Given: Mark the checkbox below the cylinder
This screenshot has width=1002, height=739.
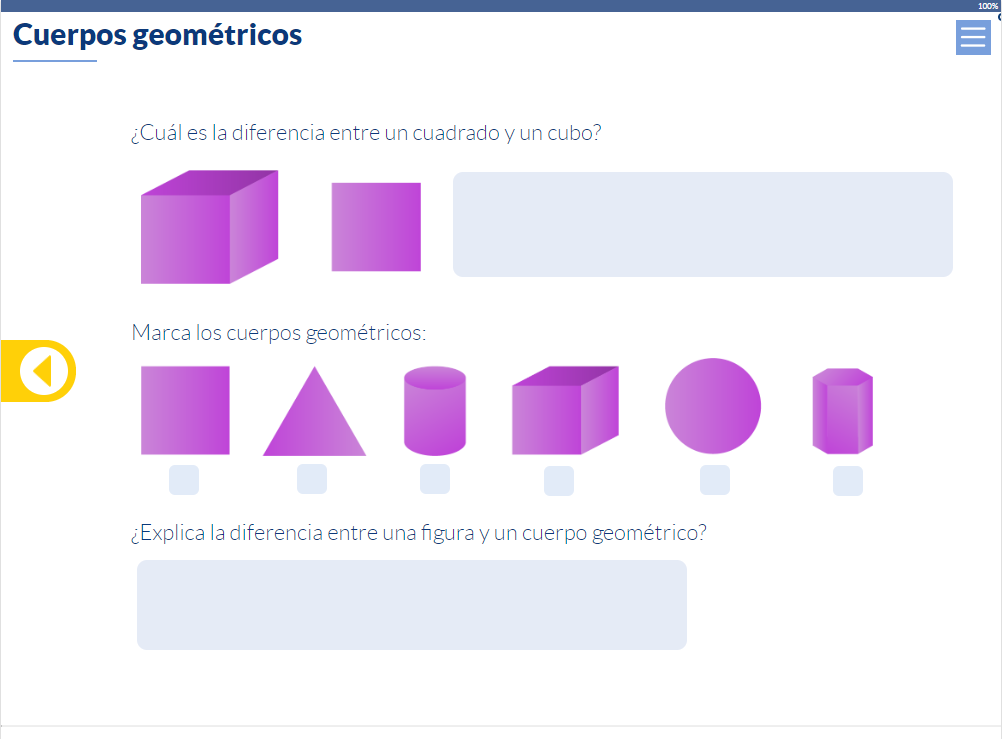Looking at the screenshot, I should pos(435,479).
